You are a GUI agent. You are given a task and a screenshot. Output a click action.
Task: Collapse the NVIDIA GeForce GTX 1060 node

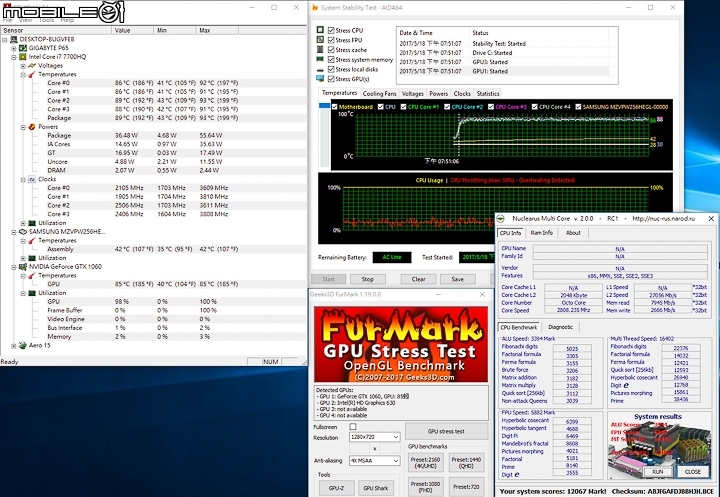[14, 266]
